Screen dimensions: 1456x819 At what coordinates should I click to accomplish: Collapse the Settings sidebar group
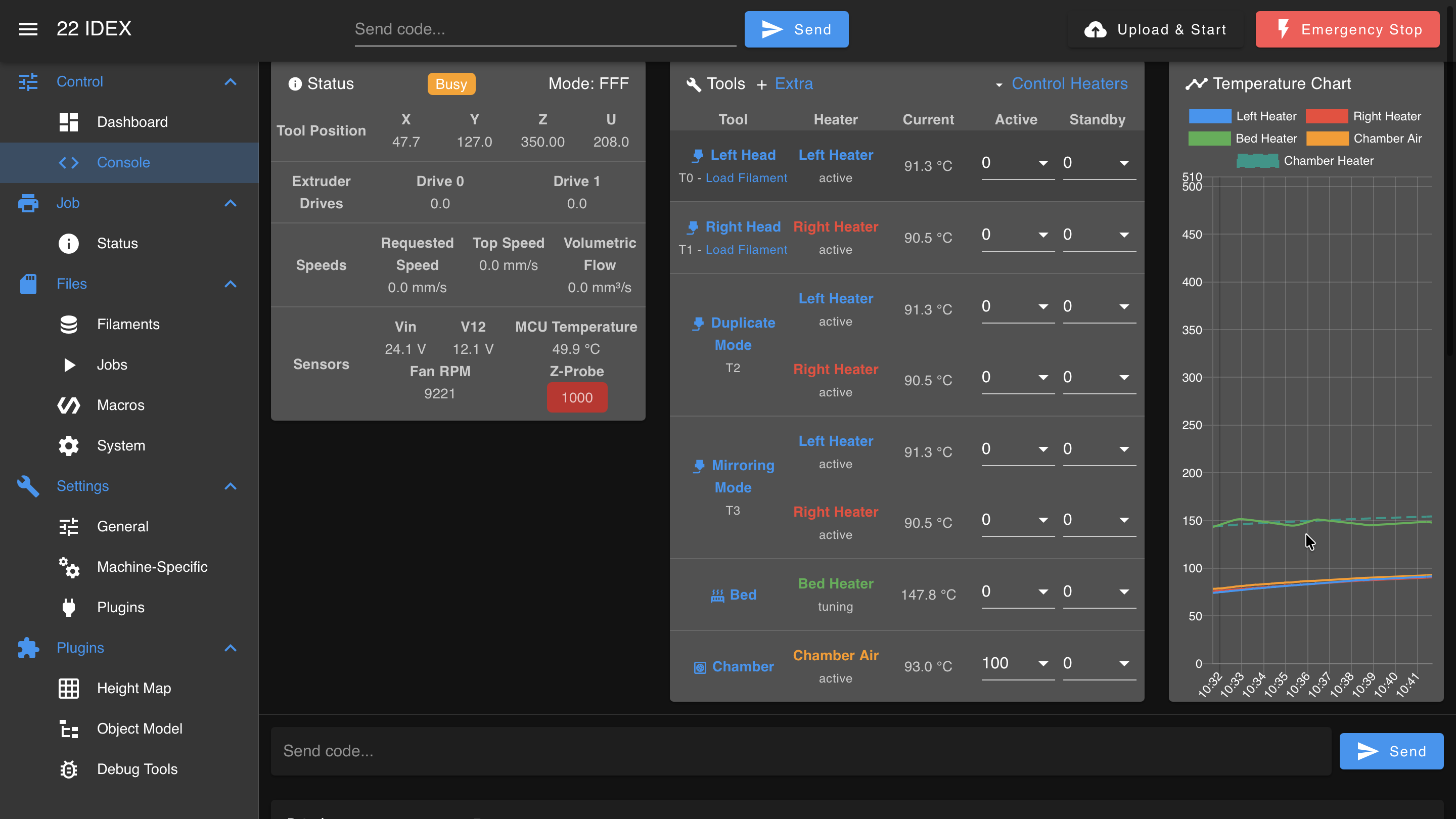coord(230,486)
